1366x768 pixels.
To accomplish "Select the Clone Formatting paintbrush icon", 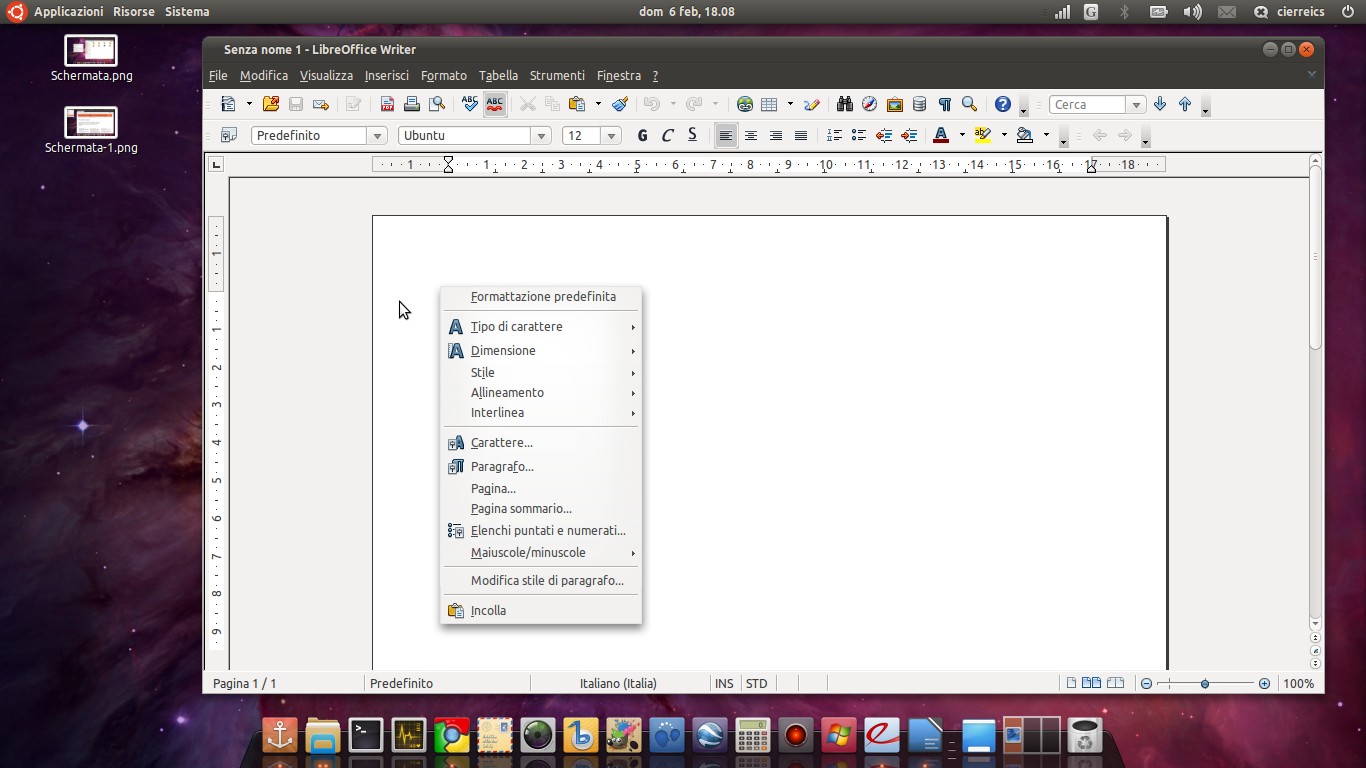I will click(x=620, y=104).
